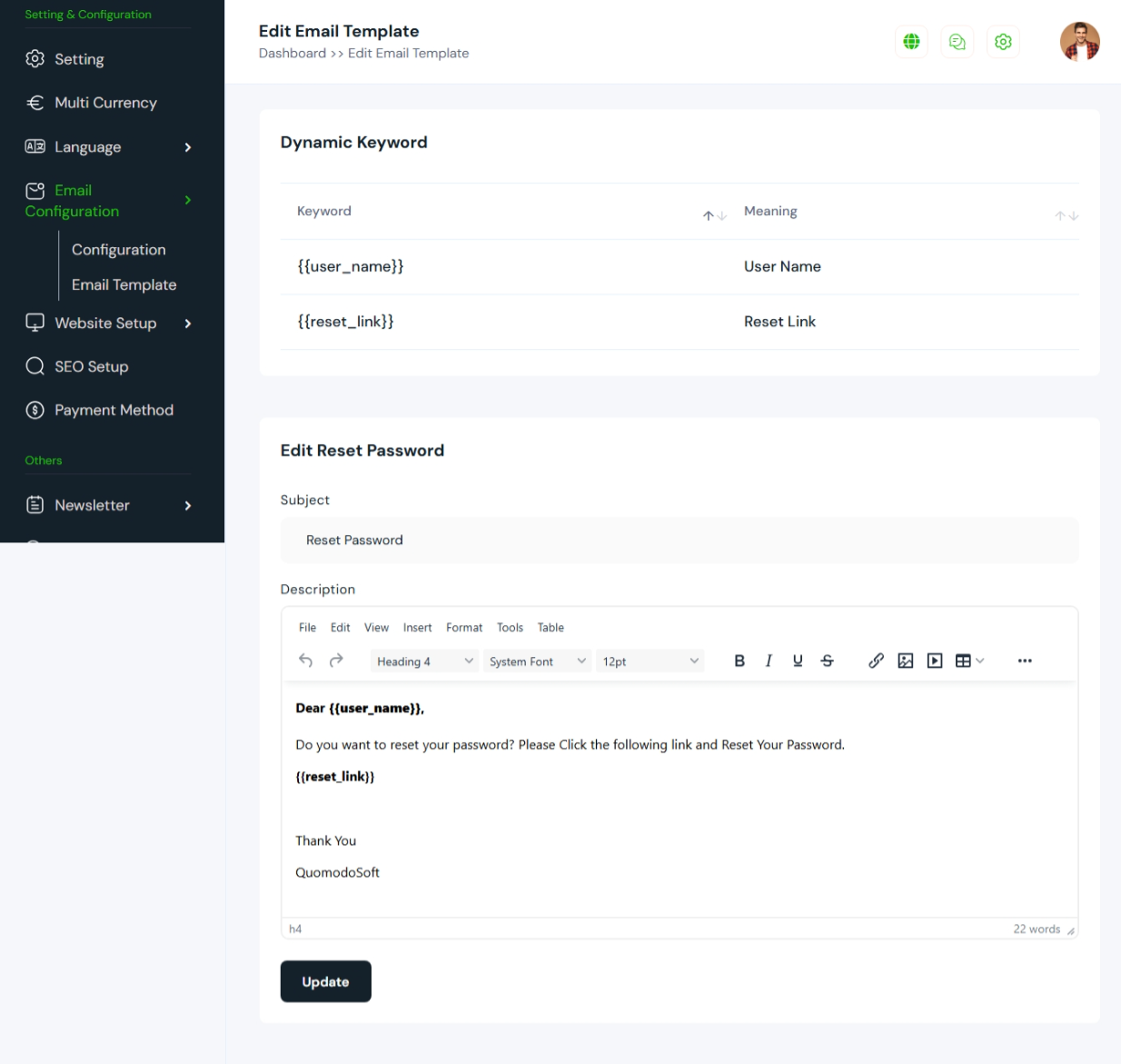
Task: Click the Dear {{user_name}} line in editor
Action: click(360, 708)
